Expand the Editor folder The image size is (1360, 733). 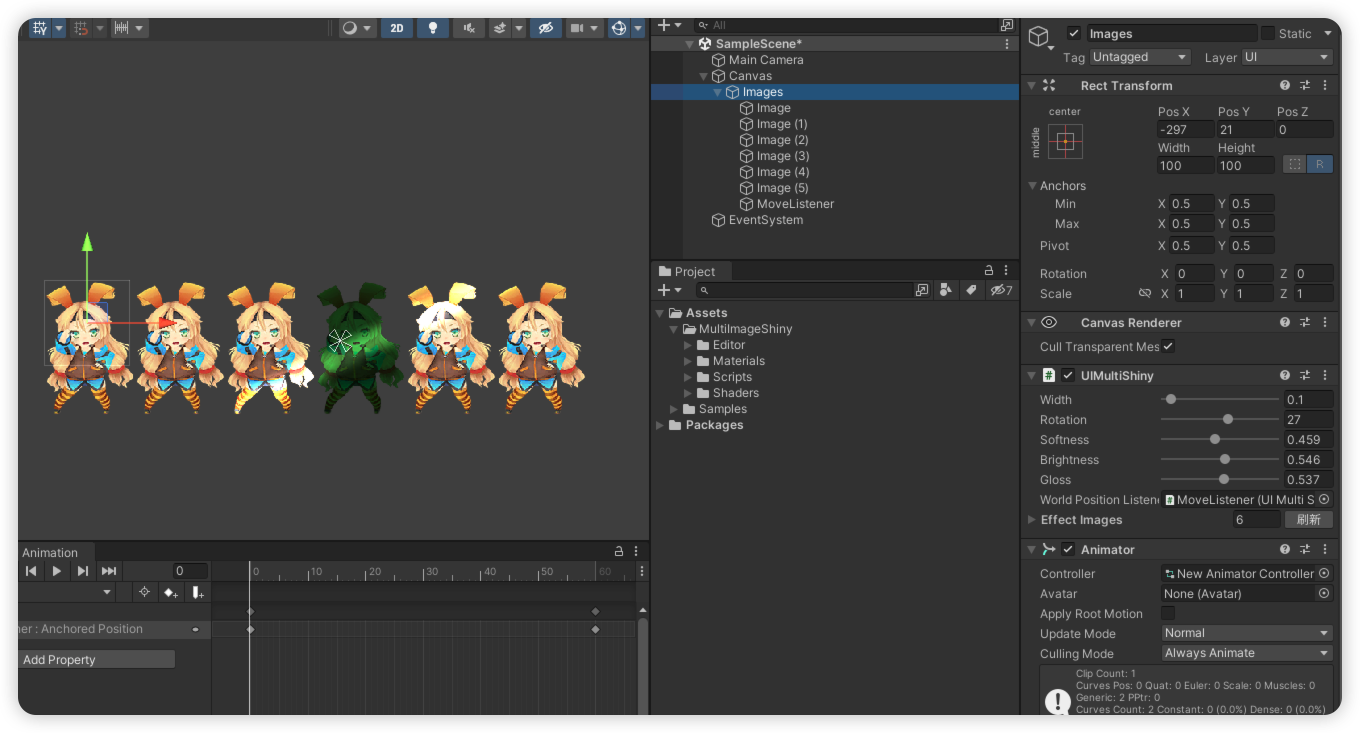tap(688, 345)
